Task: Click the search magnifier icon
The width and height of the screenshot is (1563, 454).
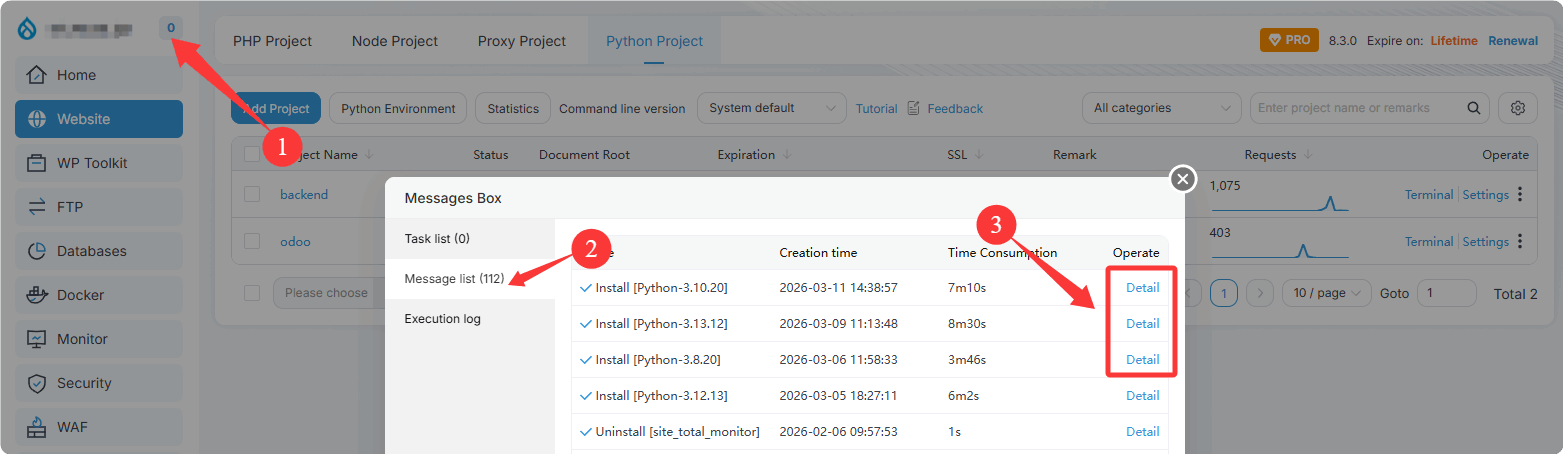Action: (1473, 108)
